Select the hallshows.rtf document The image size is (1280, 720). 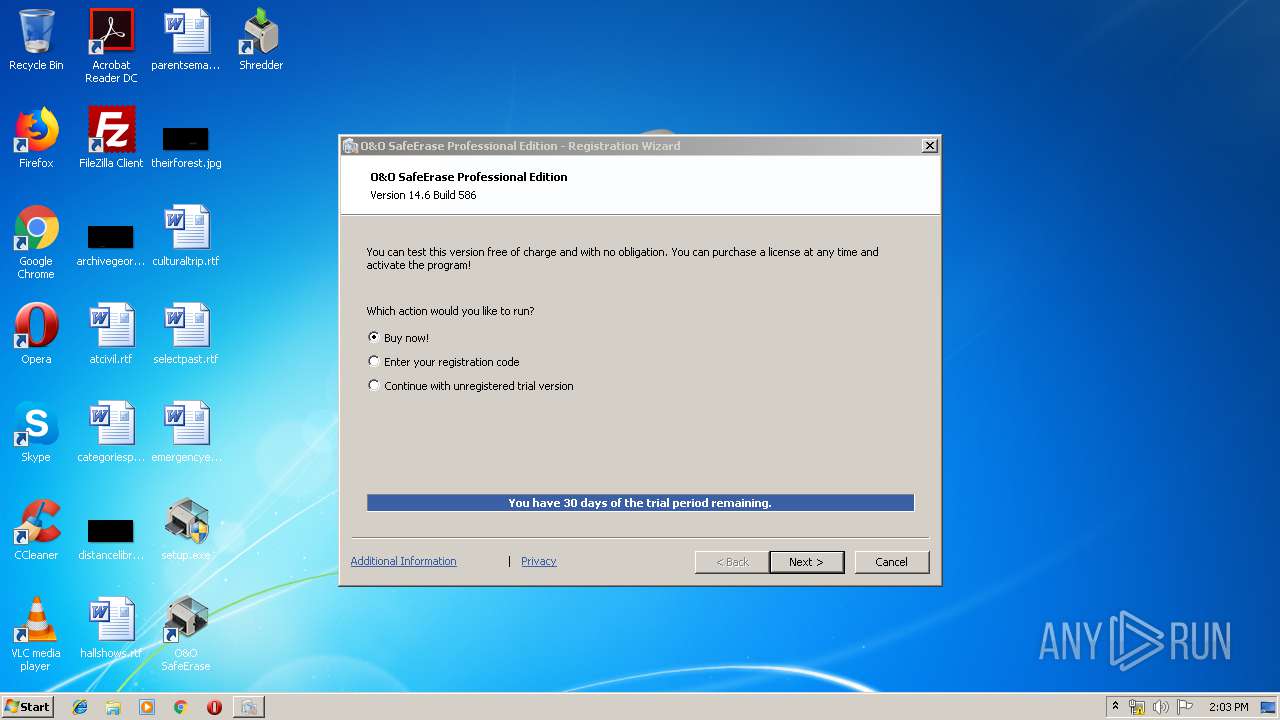tap(111, 628)
